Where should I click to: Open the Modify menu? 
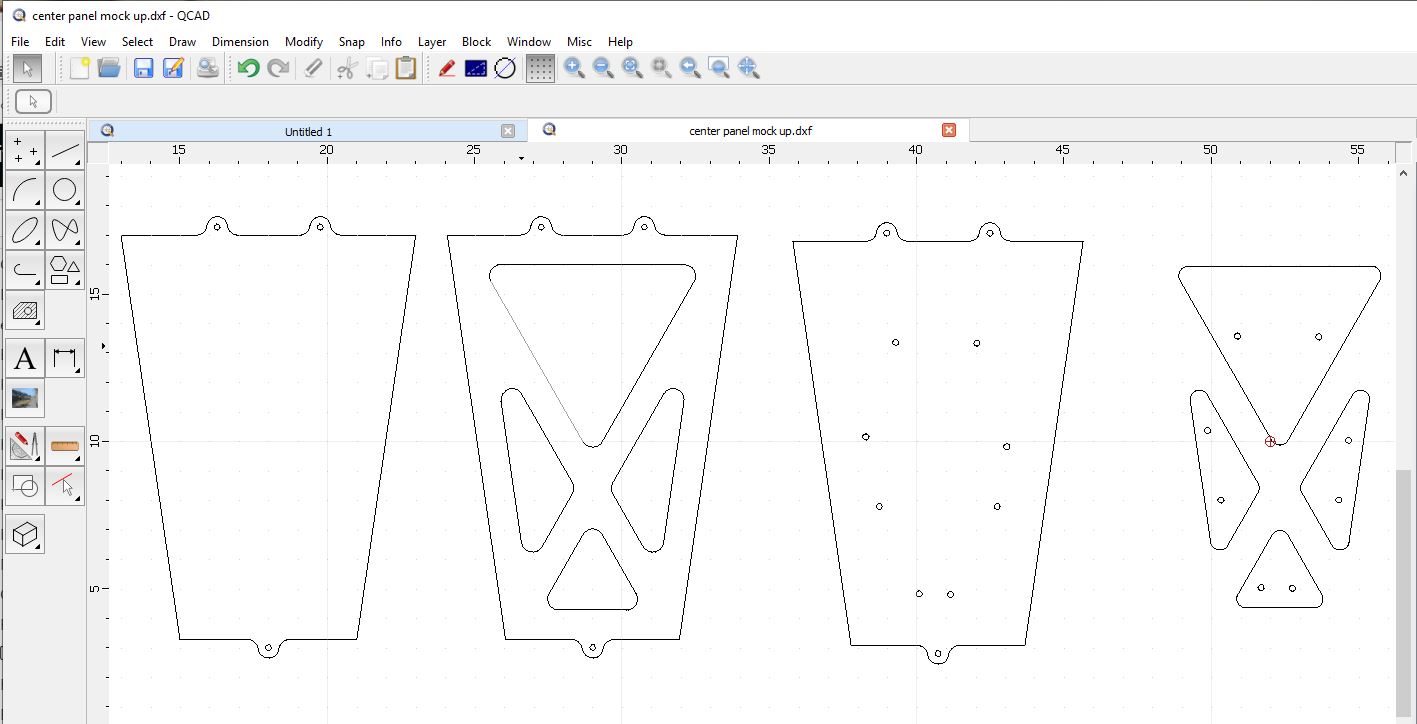point(303,42)
